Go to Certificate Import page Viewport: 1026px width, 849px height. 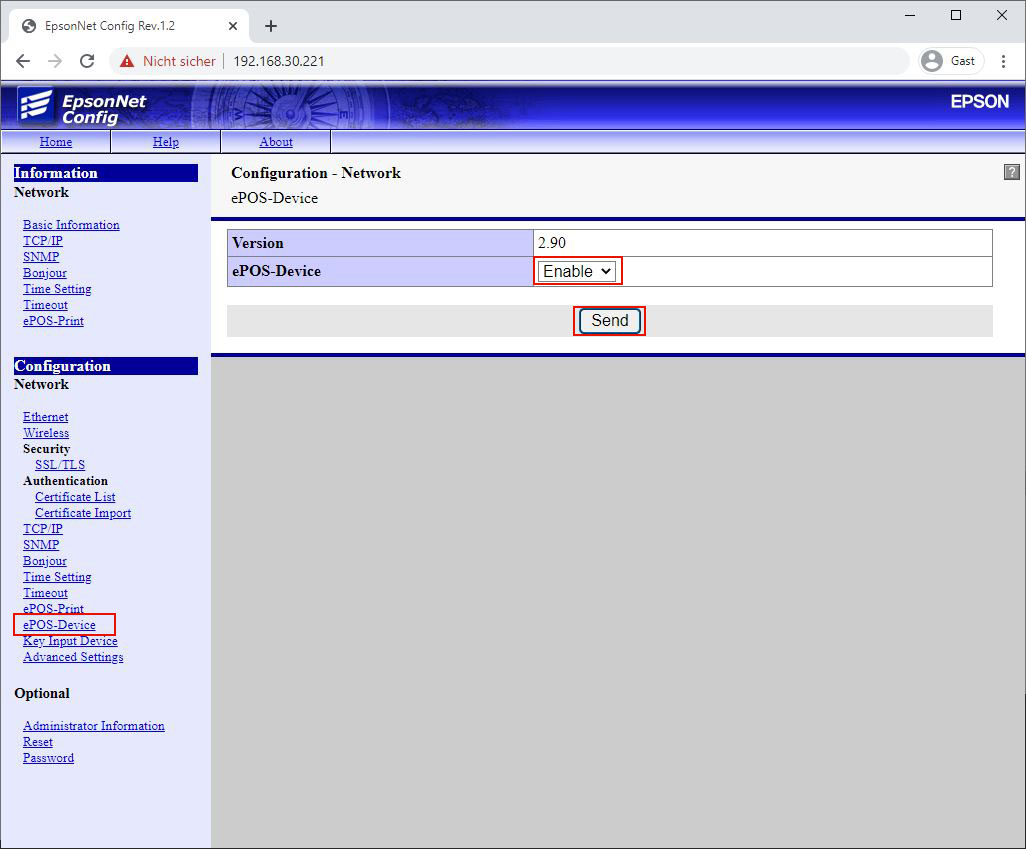[83, 513]
